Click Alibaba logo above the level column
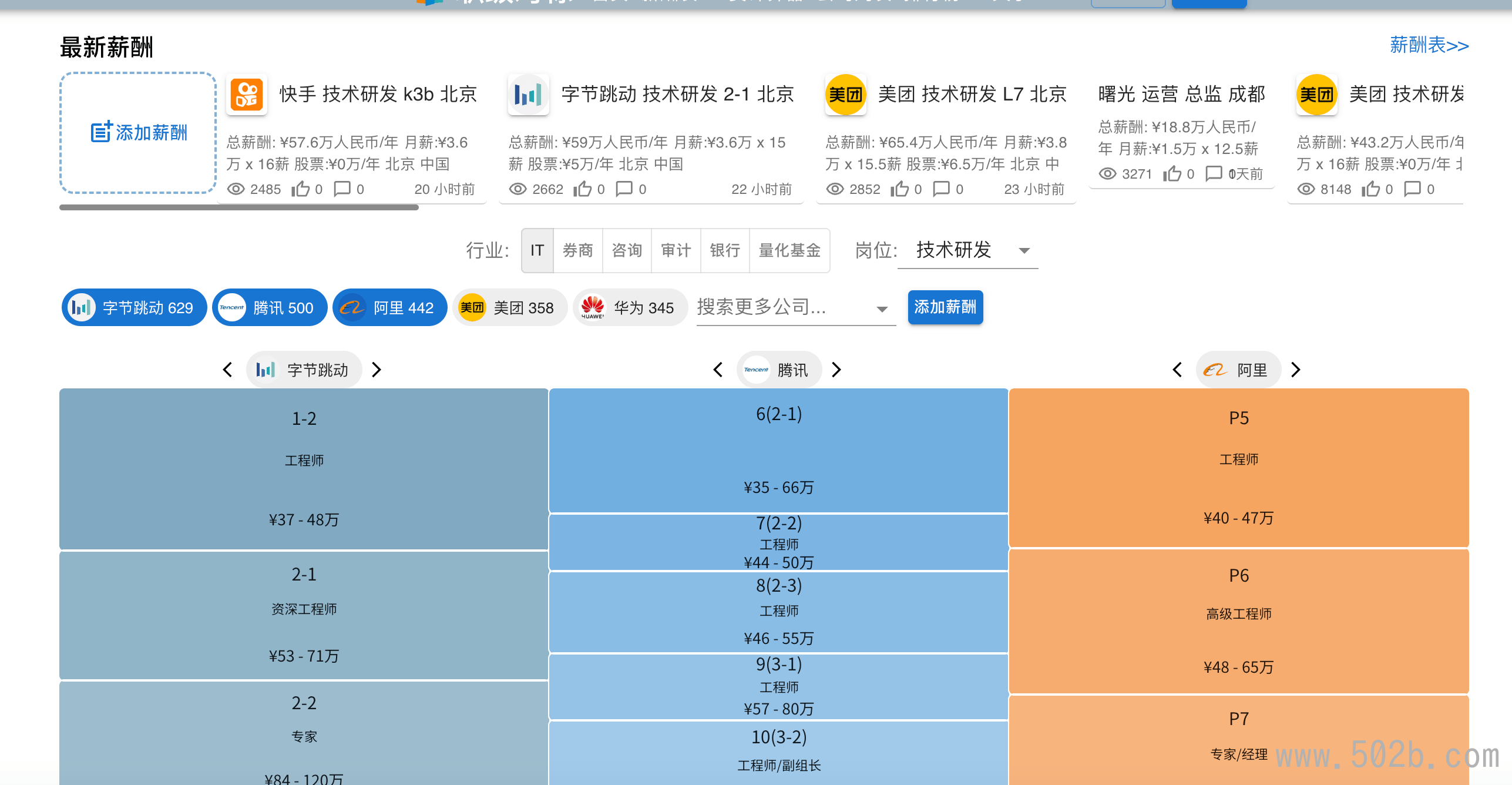 click(x=1215, y=370)
